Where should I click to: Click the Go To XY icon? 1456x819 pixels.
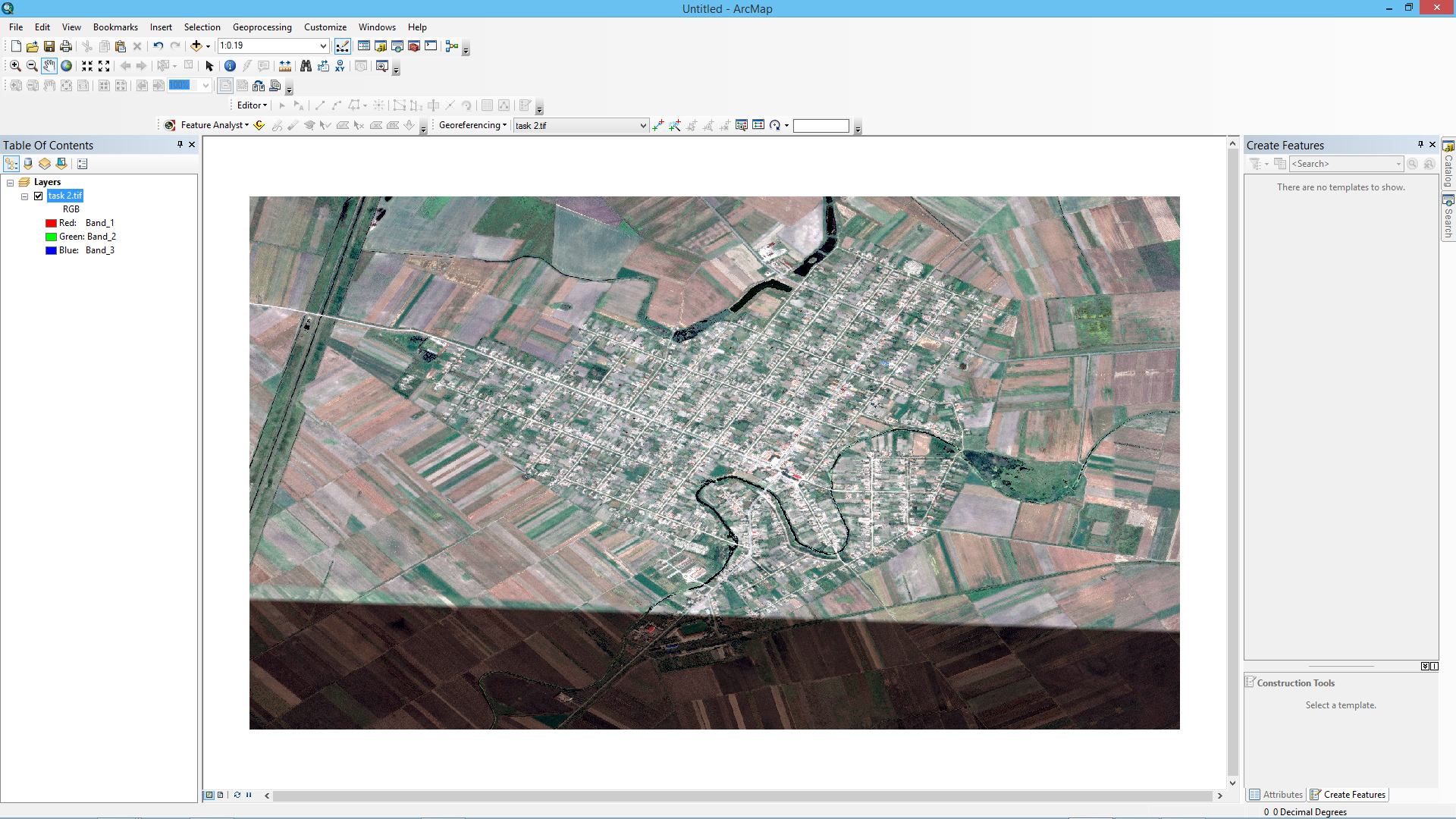[x=340, y=66]
